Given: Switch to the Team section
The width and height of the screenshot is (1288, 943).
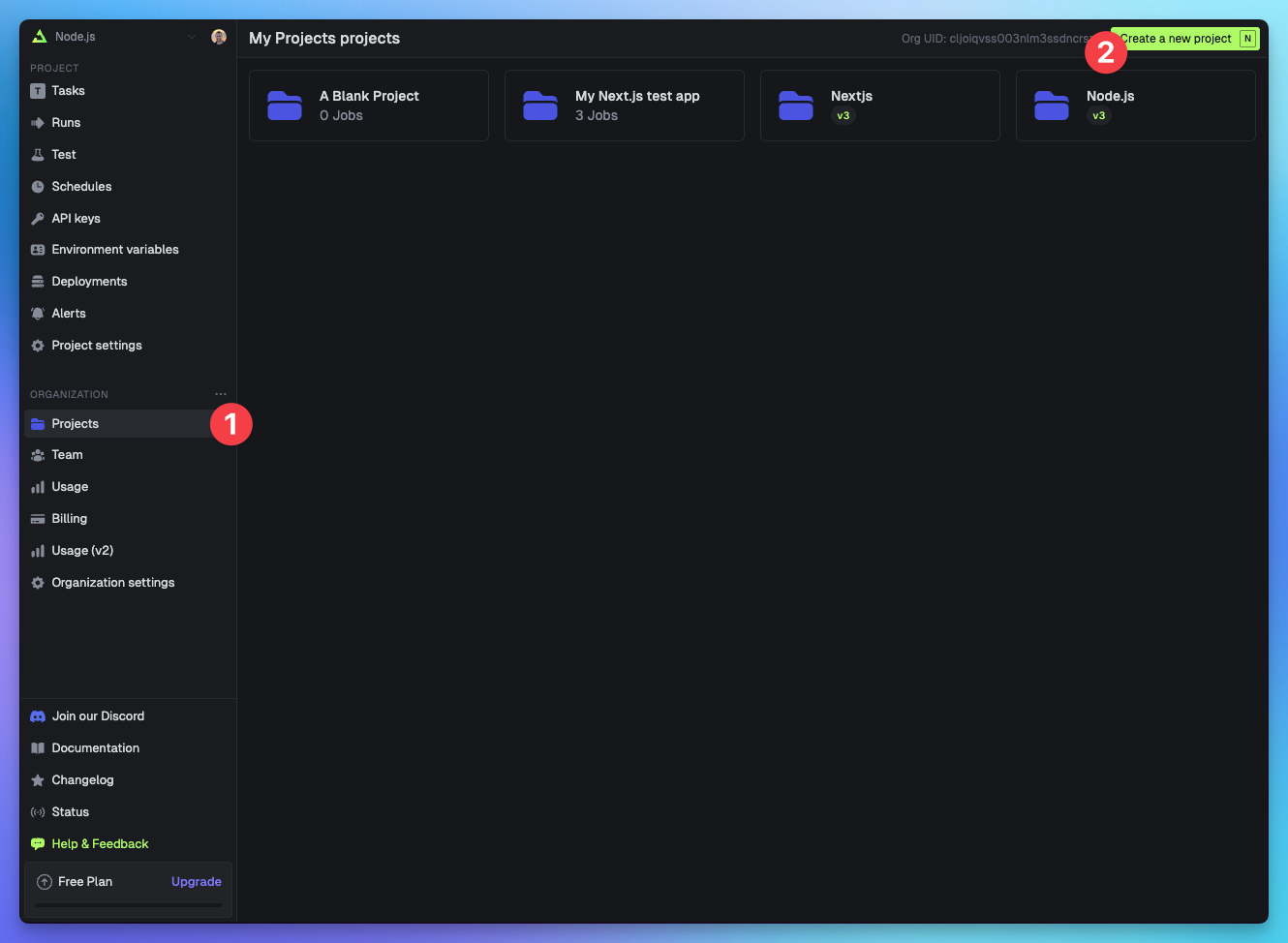Looking at the screenshot, I should pos(67,454).
